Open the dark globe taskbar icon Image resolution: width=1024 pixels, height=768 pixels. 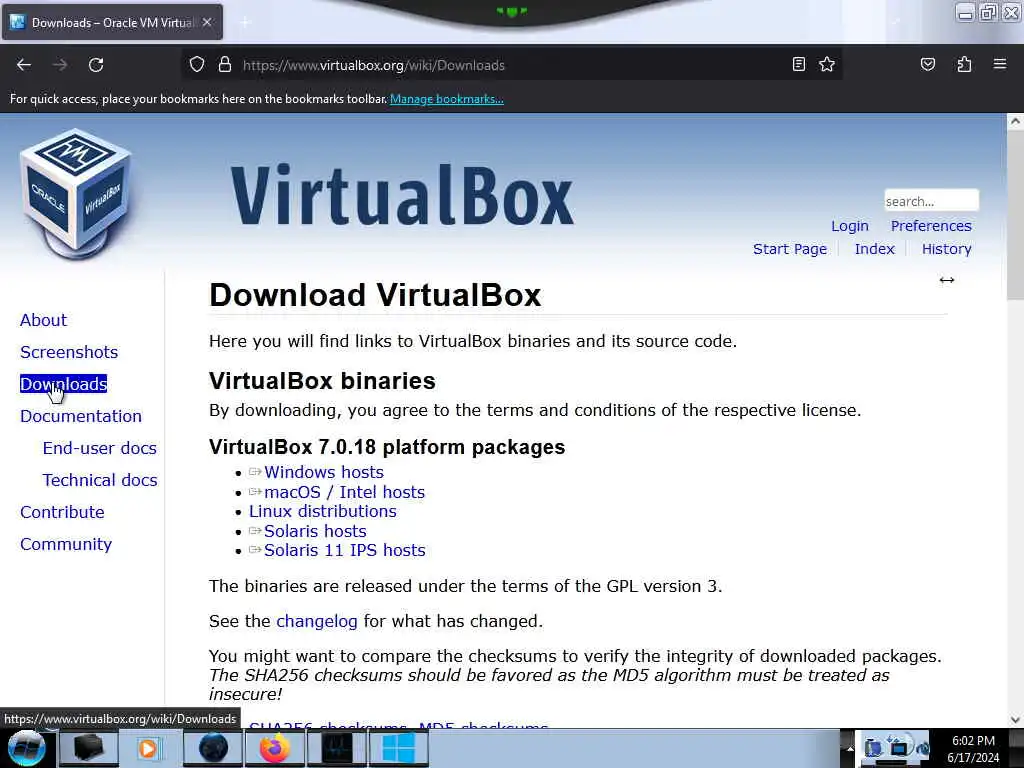click(213, 748)
